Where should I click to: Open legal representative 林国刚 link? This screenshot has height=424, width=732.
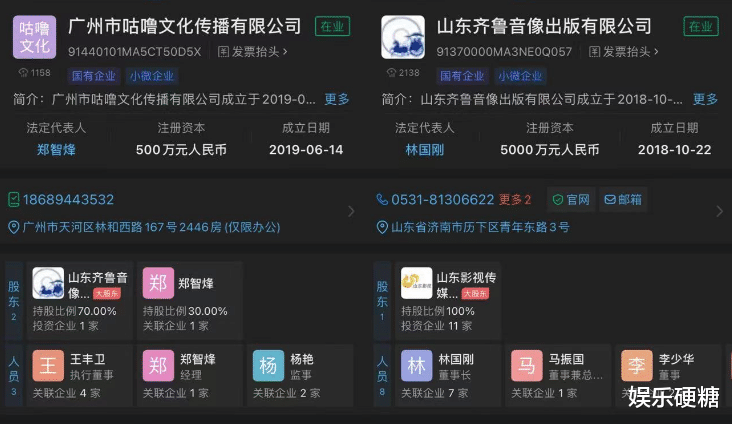click(424, 150)
